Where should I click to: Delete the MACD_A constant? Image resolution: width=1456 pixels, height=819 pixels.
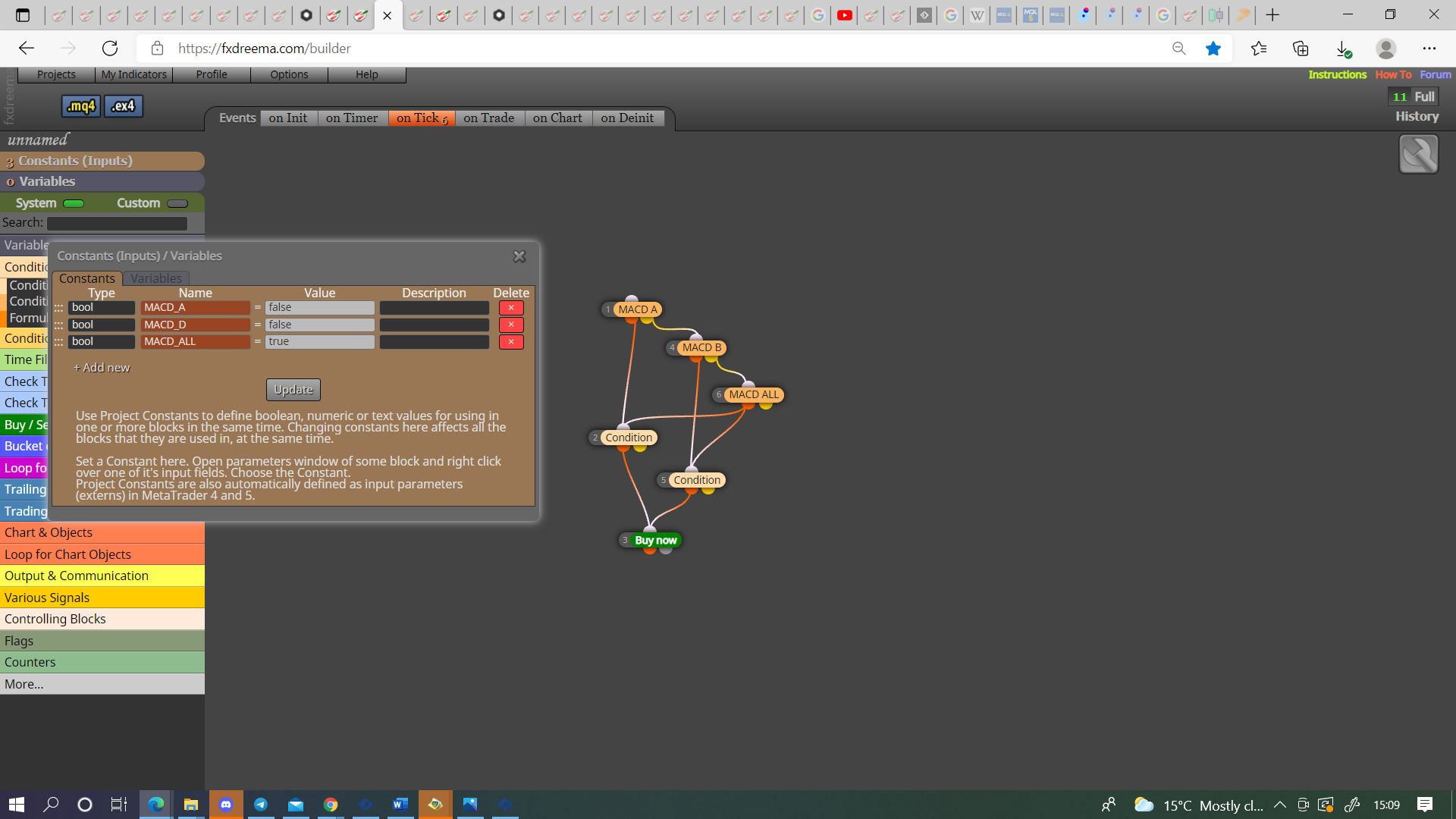[511, 308]
